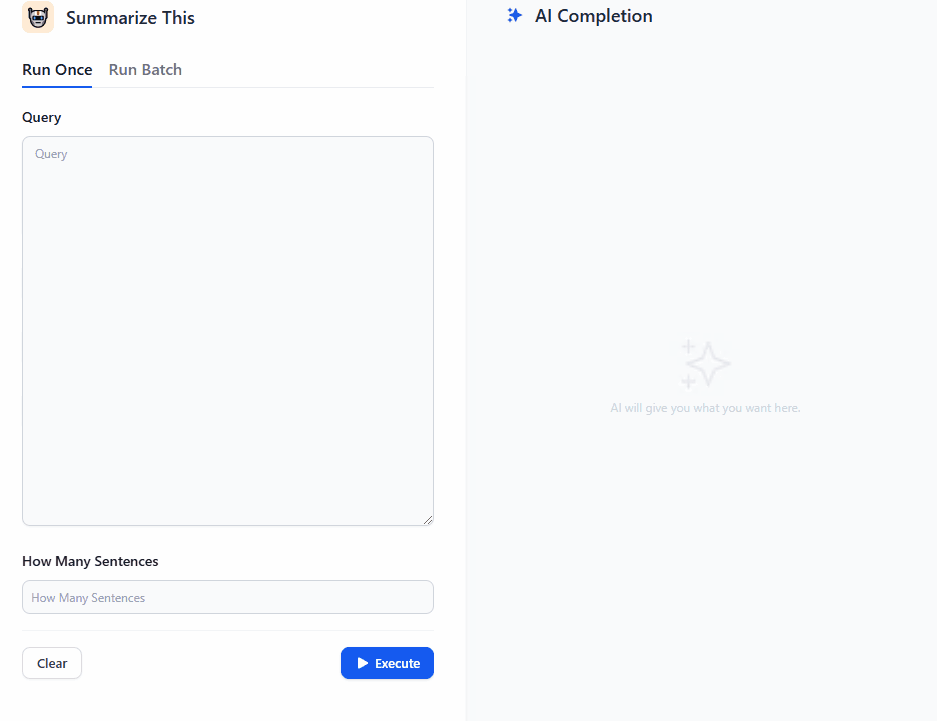This screenshot has height=721, width=937.
Task: Click the play triangle icon inside Execute
Action: (363, 663)
